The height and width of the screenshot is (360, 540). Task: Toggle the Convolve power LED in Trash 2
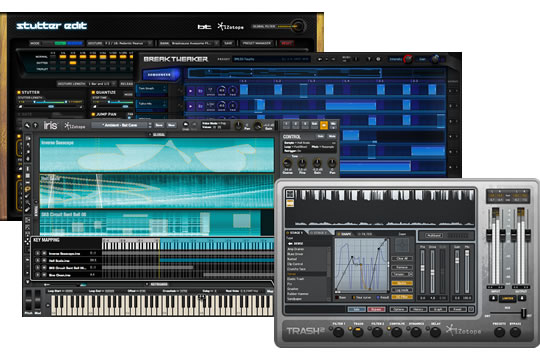389,328
